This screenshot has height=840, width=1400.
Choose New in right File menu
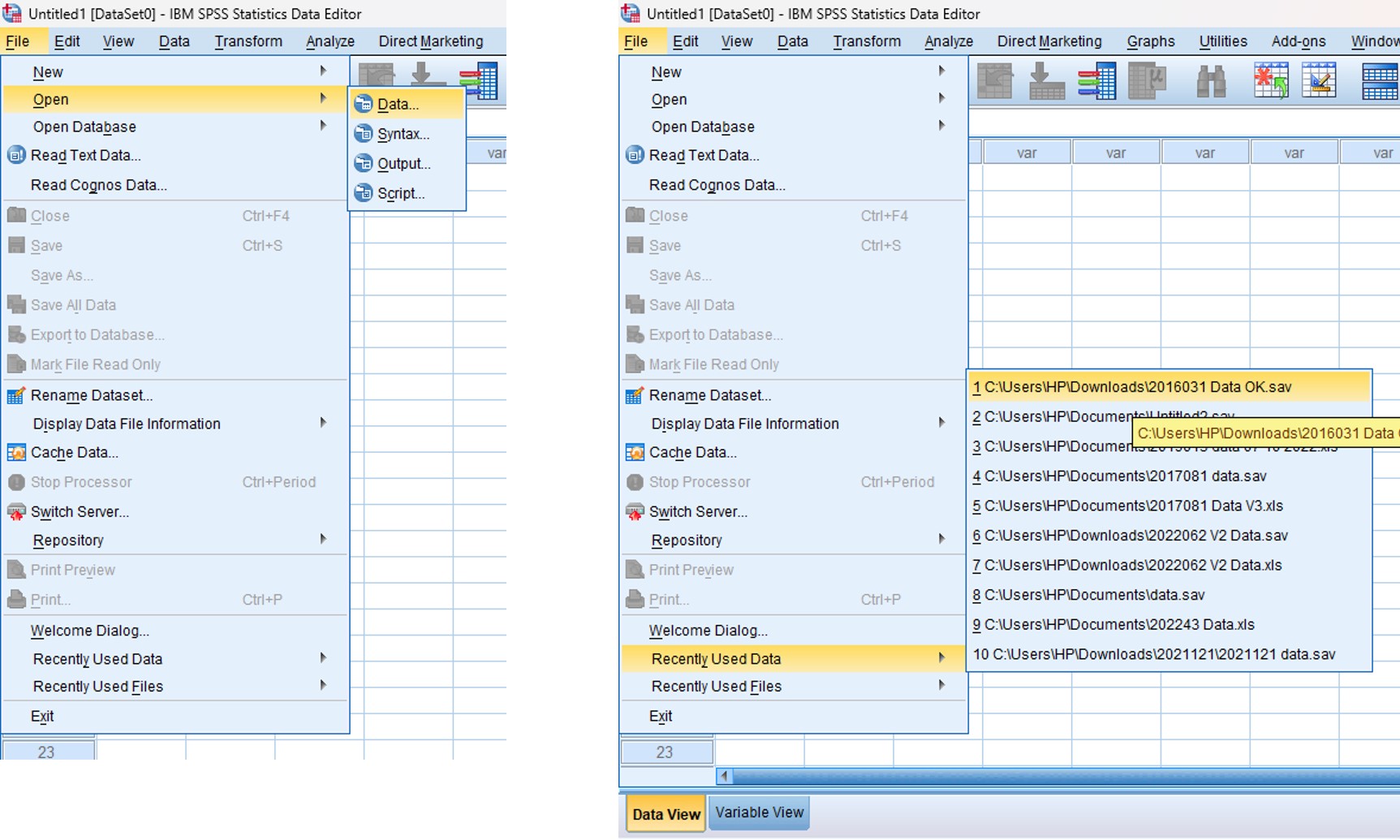pyautogui.click(x=794, y=71)
